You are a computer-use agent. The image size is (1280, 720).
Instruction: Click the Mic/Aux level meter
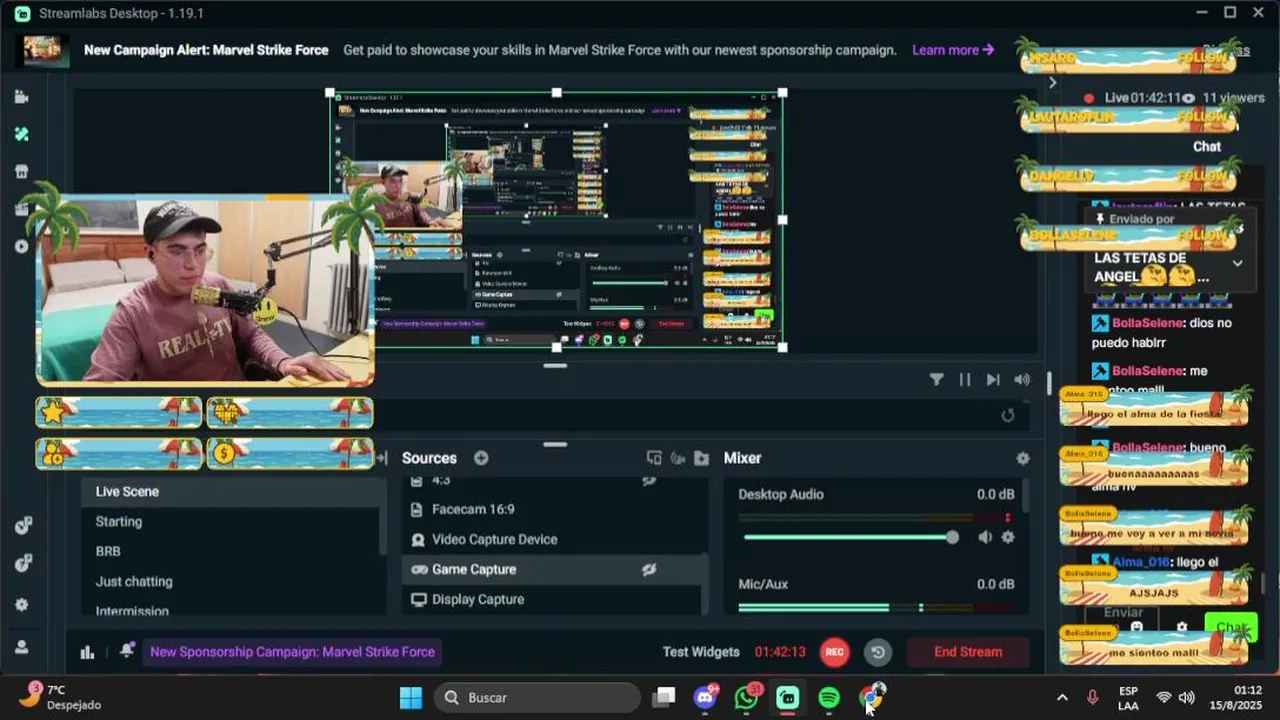click(875, 607)
